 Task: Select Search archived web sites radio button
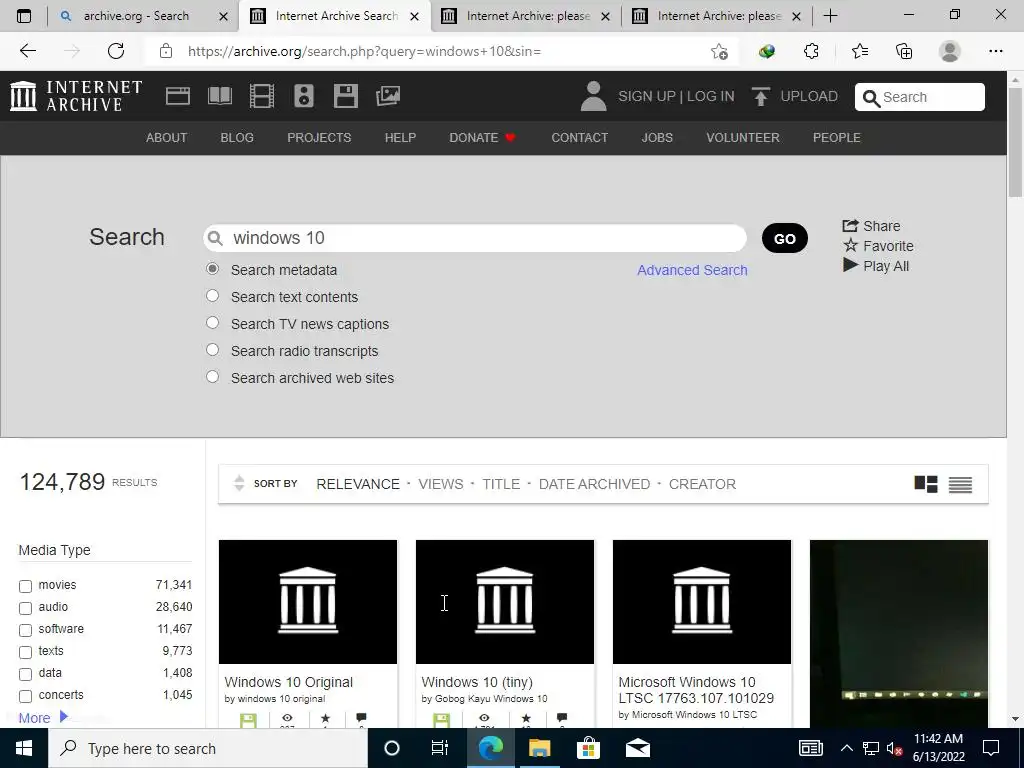coord(212,377)
